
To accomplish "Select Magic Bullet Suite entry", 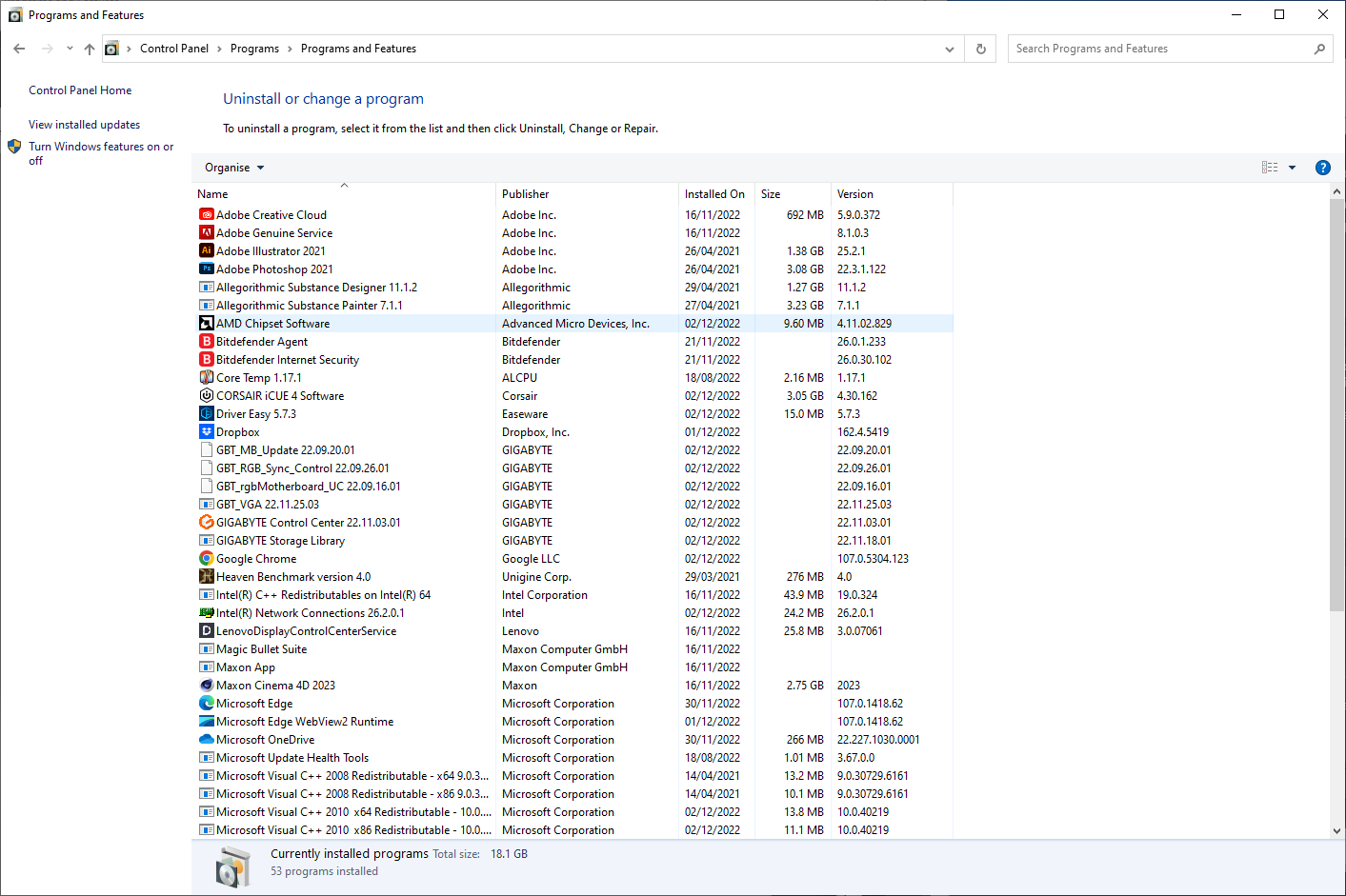I will point(573,649).
